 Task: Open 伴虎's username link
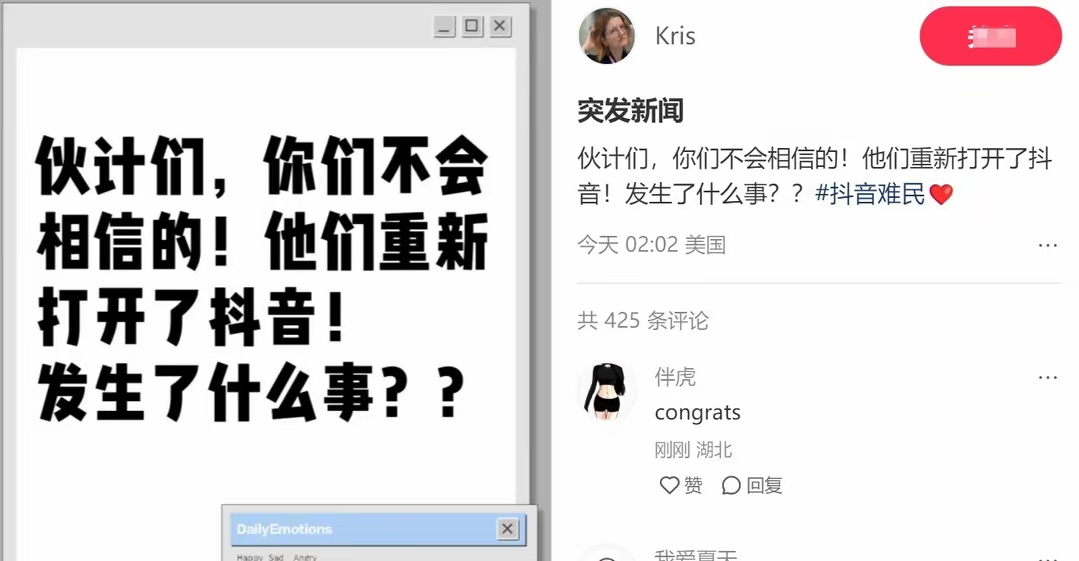(675, 377)
